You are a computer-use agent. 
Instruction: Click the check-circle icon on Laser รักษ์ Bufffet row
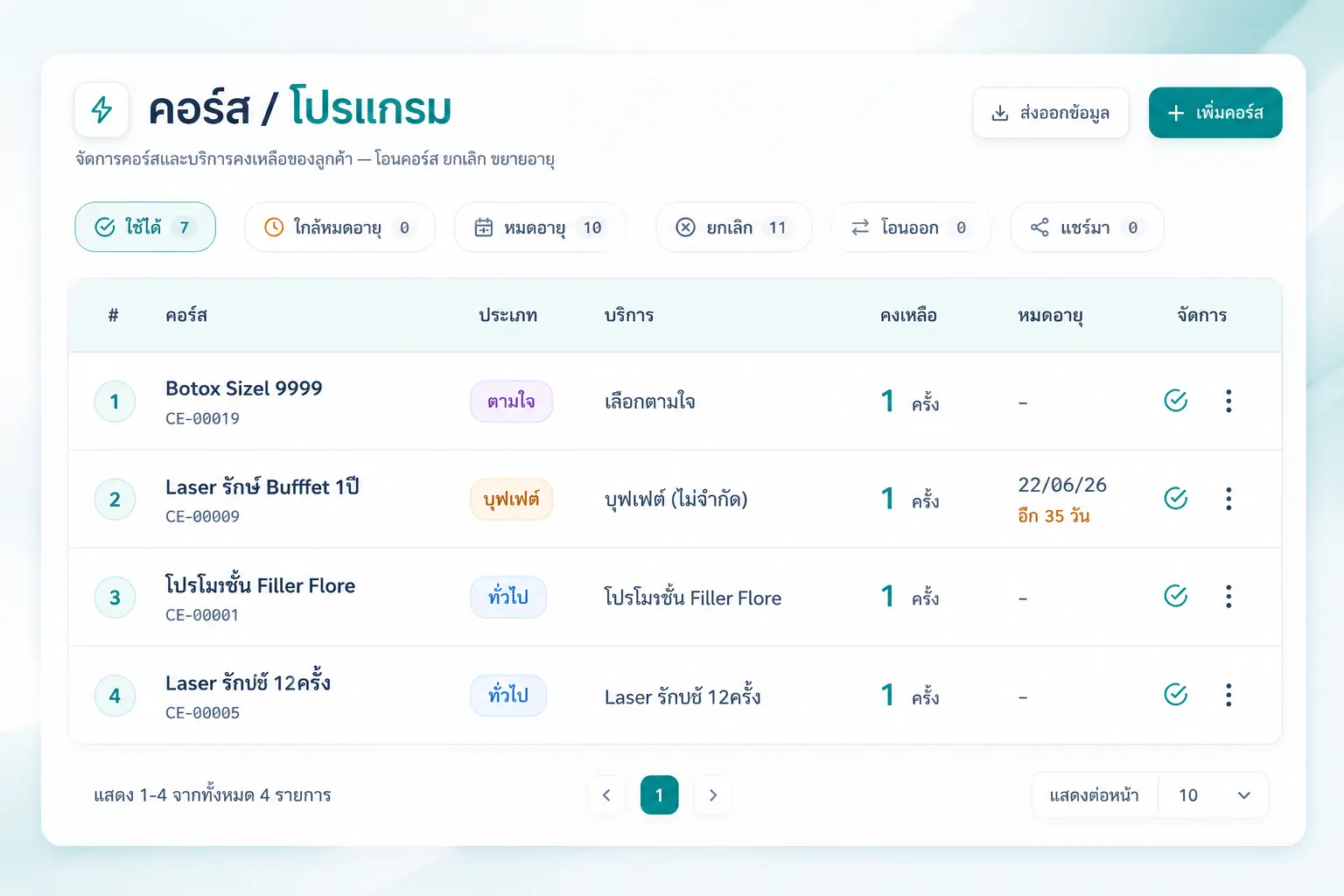pyautogui.click(x=1176, y=499)
